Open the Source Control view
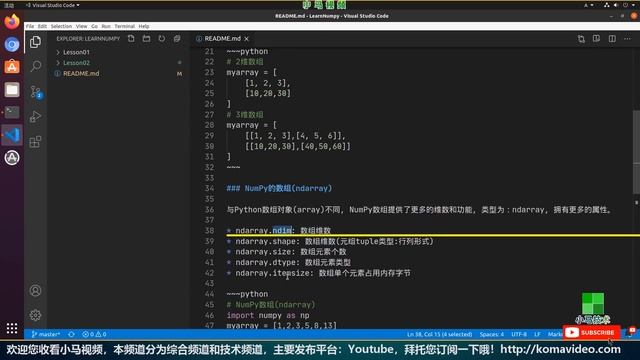Screen dimensions: 640x360 [x=36, y=92]
